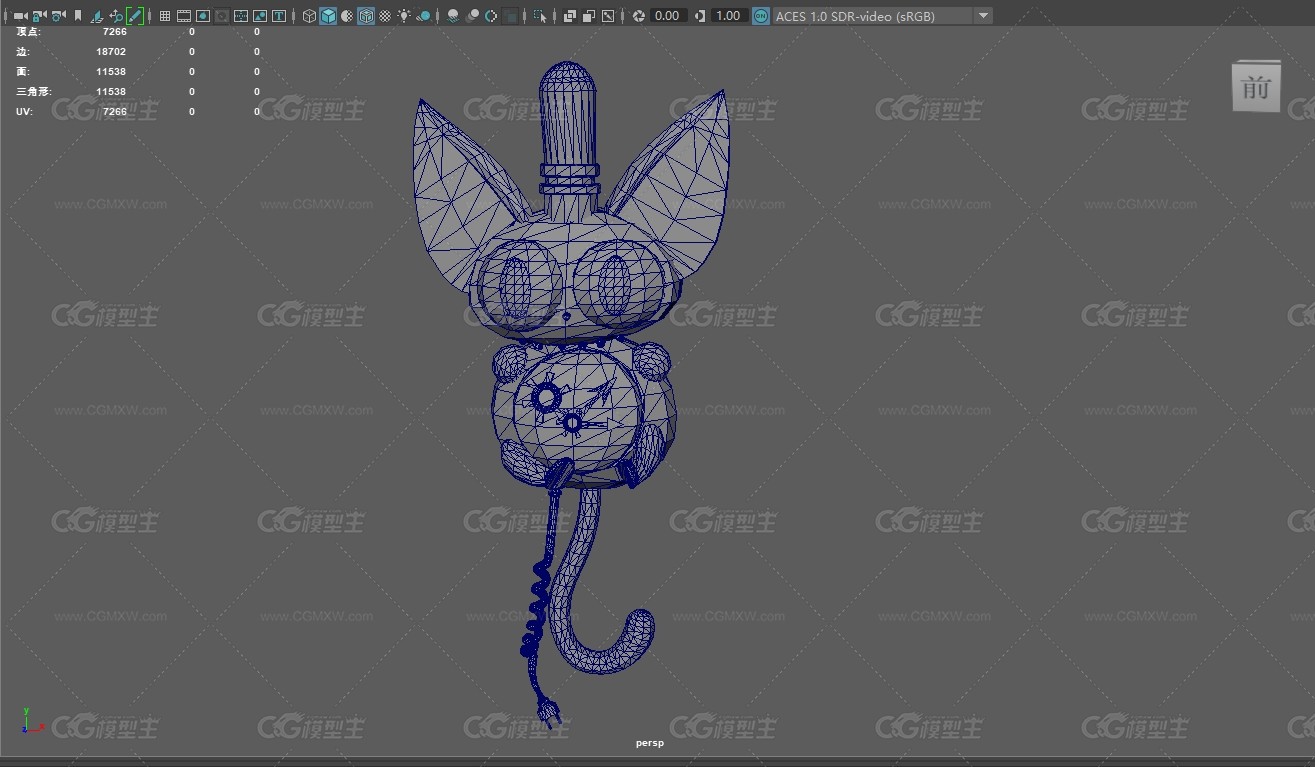Open the Camera Attributes icon
The image size is (1315, 767).
(58, 16)
